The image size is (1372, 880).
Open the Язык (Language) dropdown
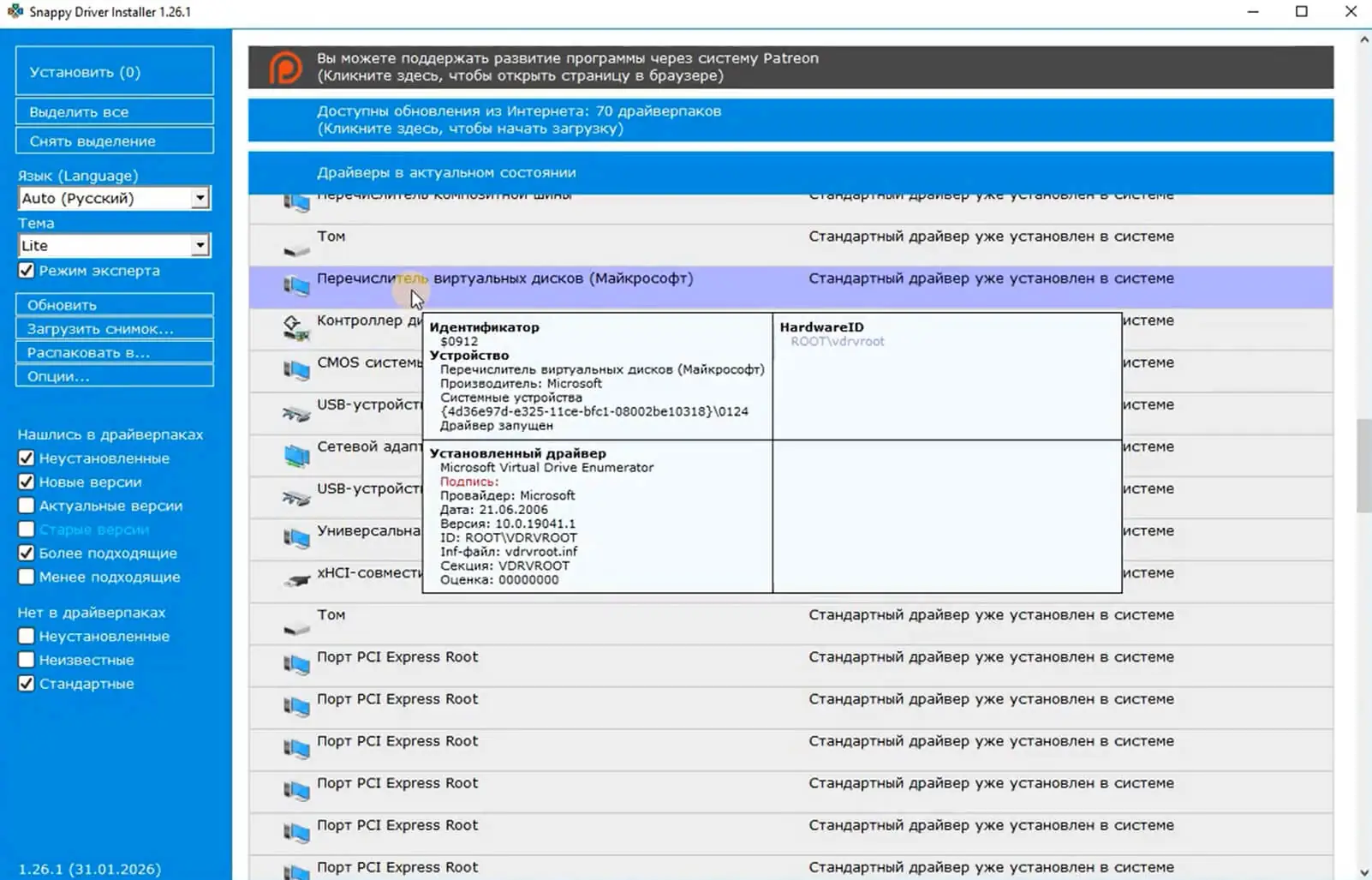pos(114,198)
